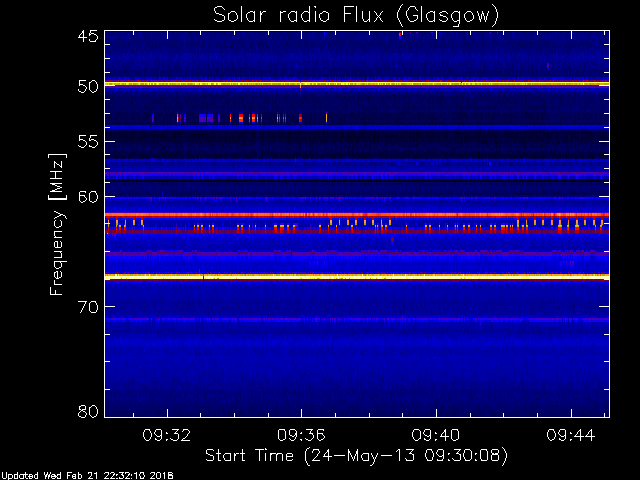Click the bright yellow band near 67 MHz
The image size is (640, 480).
coord(357,277)
